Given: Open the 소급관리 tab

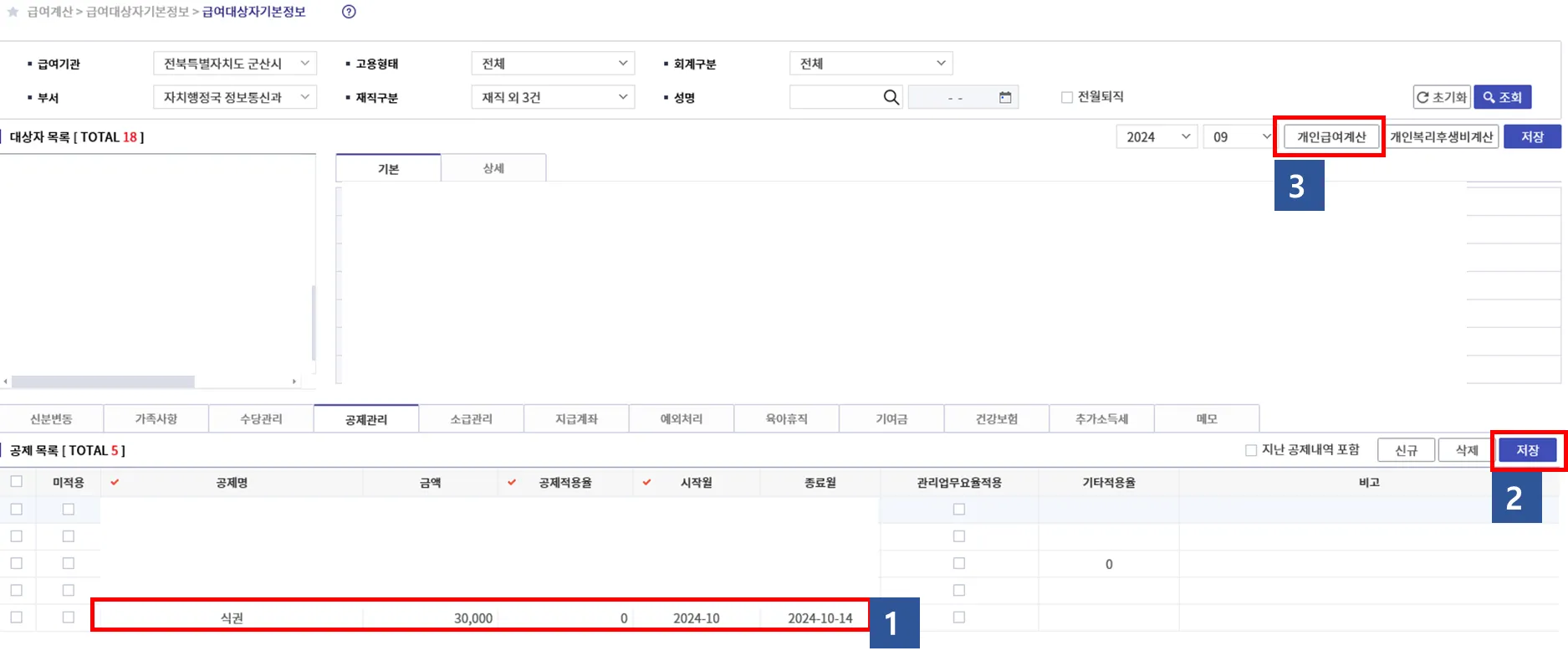Looking at the screenshot, I should click(472, 419).
